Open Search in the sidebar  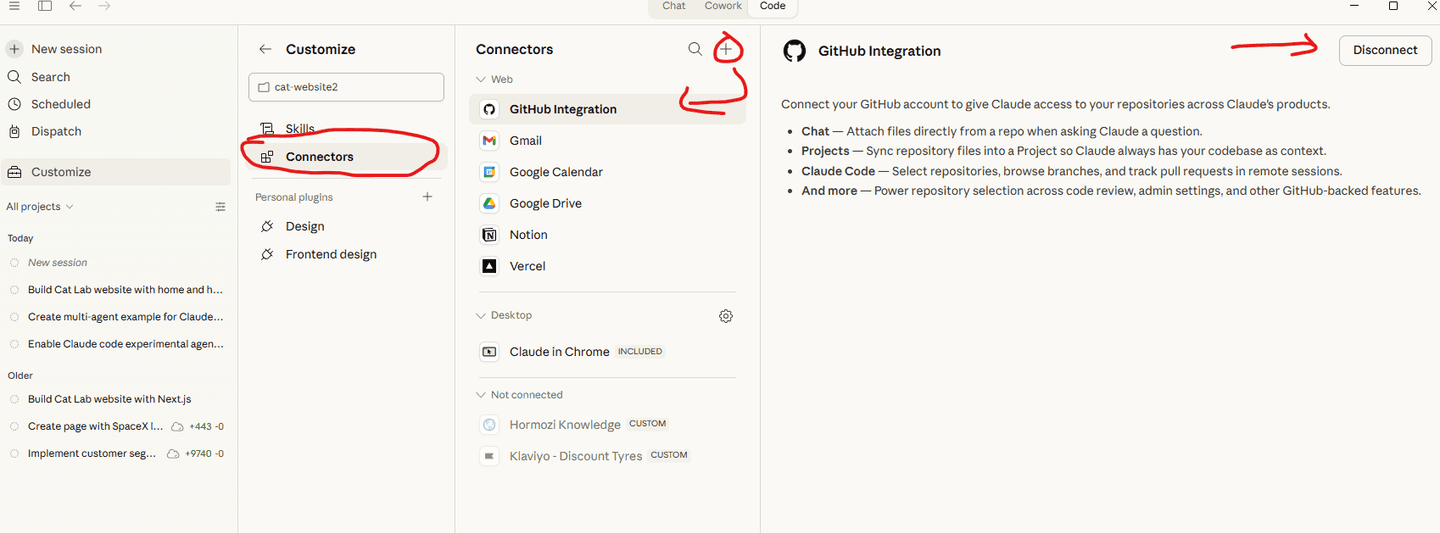(x=50, y=77)
